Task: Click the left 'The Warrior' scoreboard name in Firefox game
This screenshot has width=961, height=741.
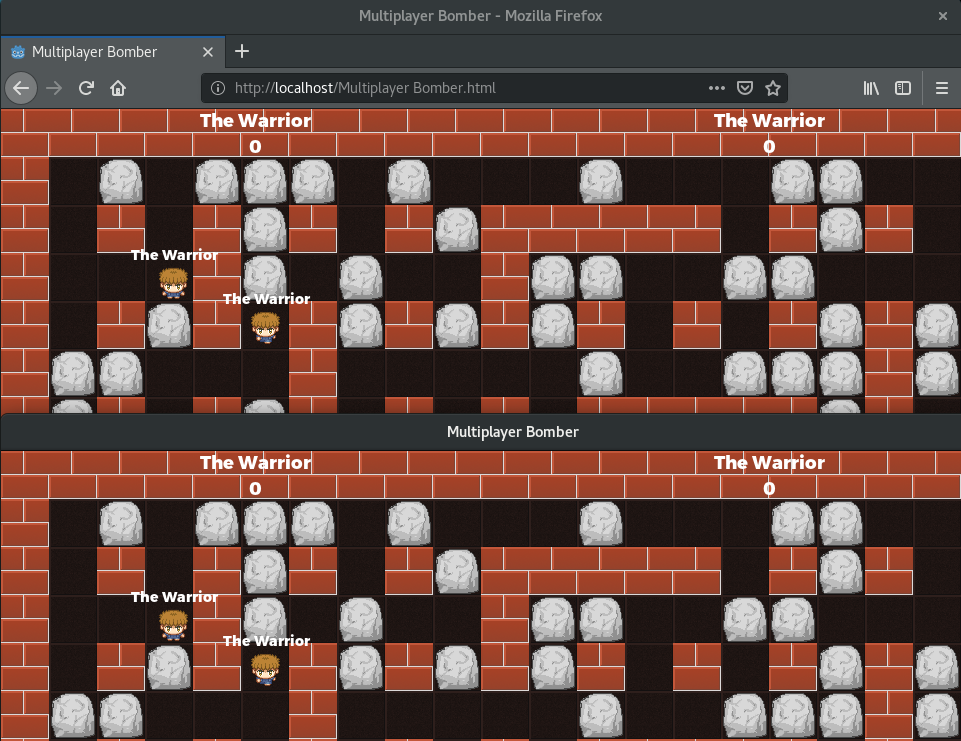Action: (256, 121)
